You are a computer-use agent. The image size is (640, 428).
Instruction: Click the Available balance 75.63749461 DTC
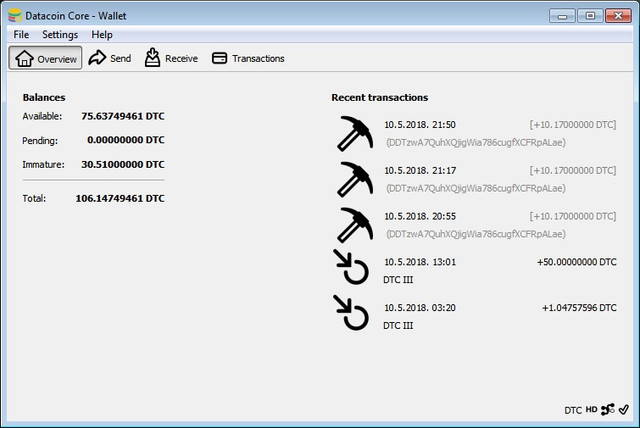point(123,116)
